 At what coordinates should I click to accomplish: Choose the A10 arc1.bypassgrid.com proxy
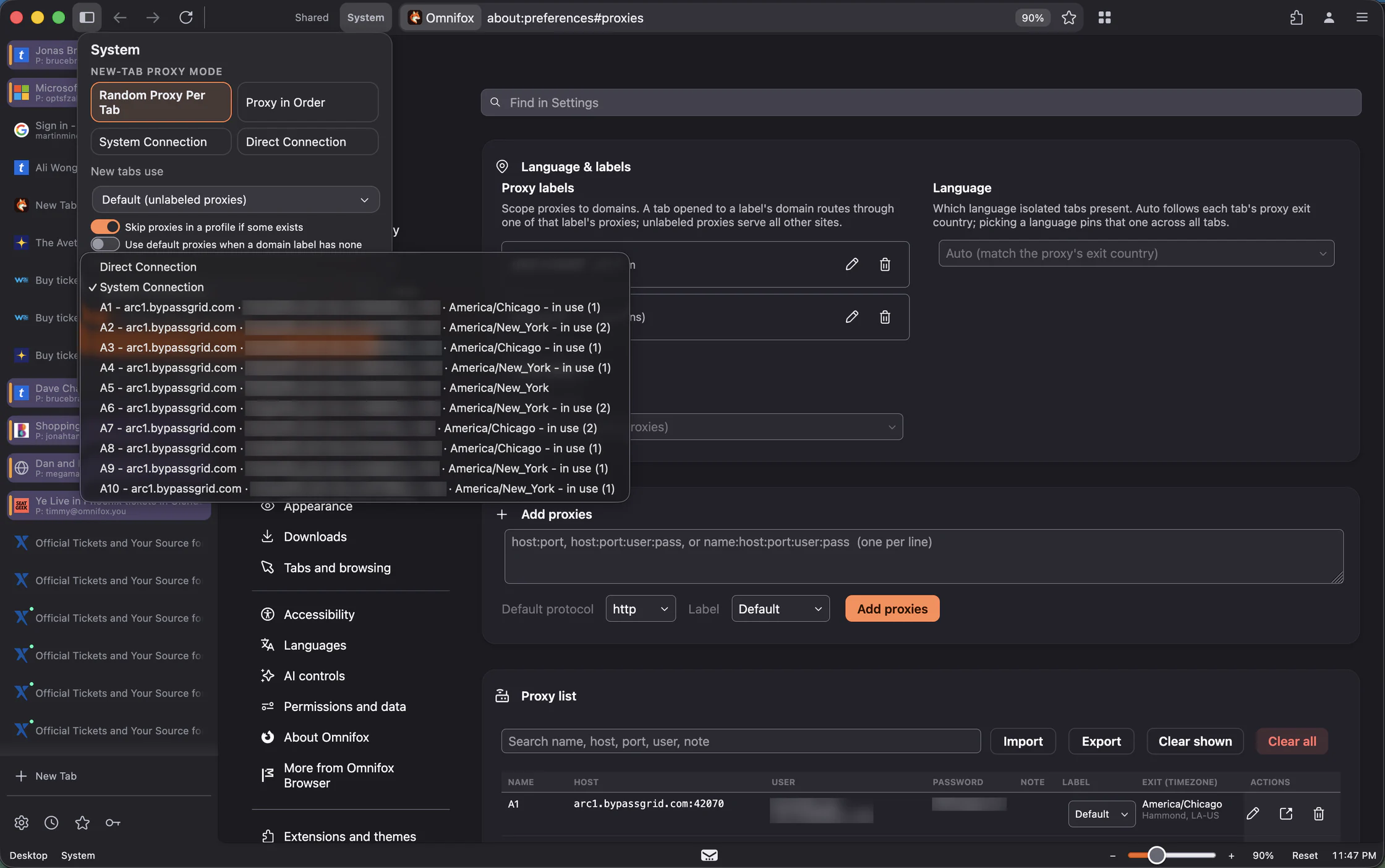355,488
